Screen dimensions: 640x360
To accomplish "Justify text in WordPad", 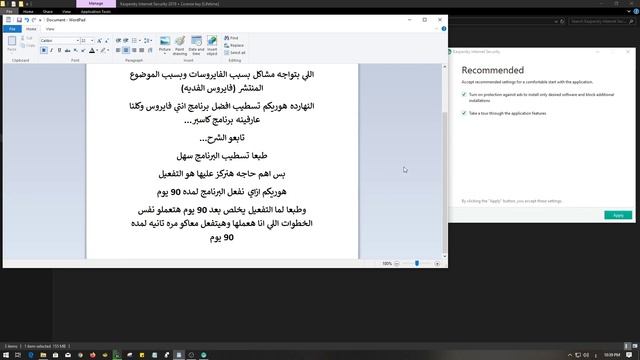I will point(142,50).
